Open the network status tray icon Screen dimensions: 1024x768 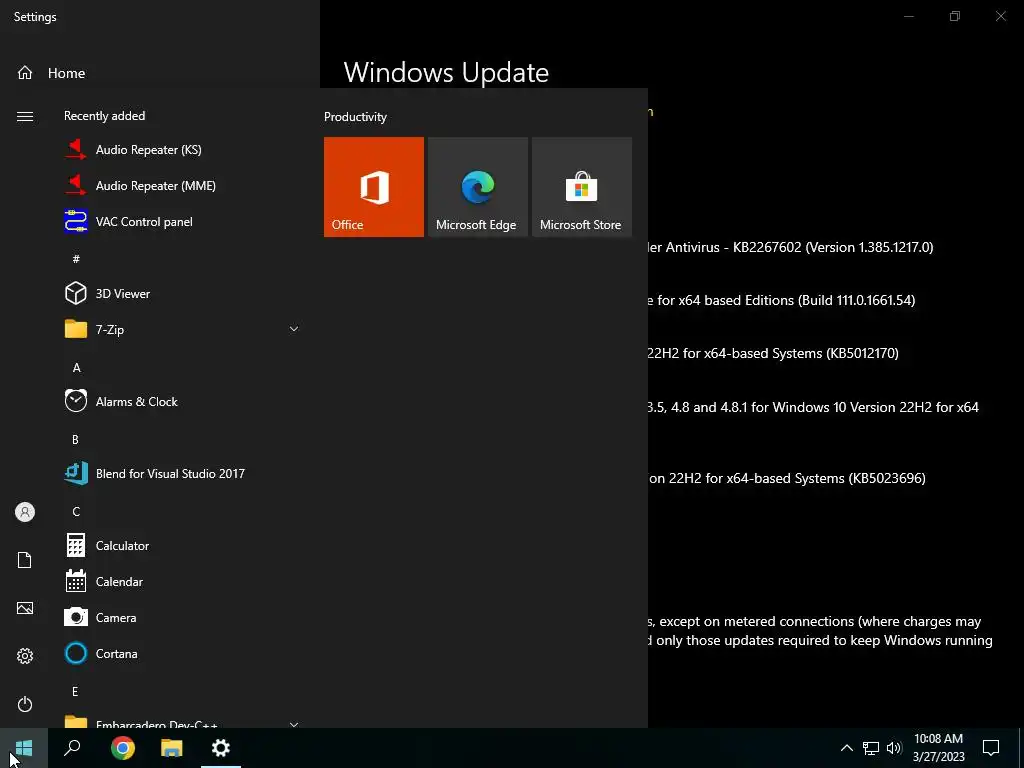point(871,748)
